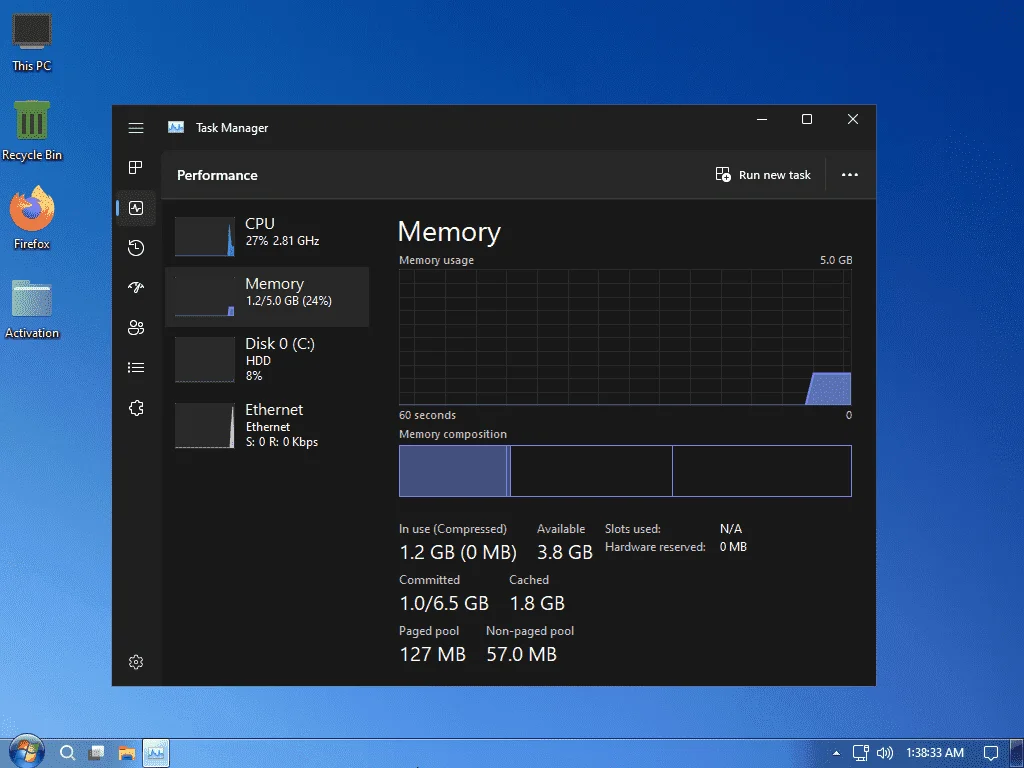The width and height of the screenshot is (1024, 768).
Task: Maximize the Task Manager window
Action: 807,119
